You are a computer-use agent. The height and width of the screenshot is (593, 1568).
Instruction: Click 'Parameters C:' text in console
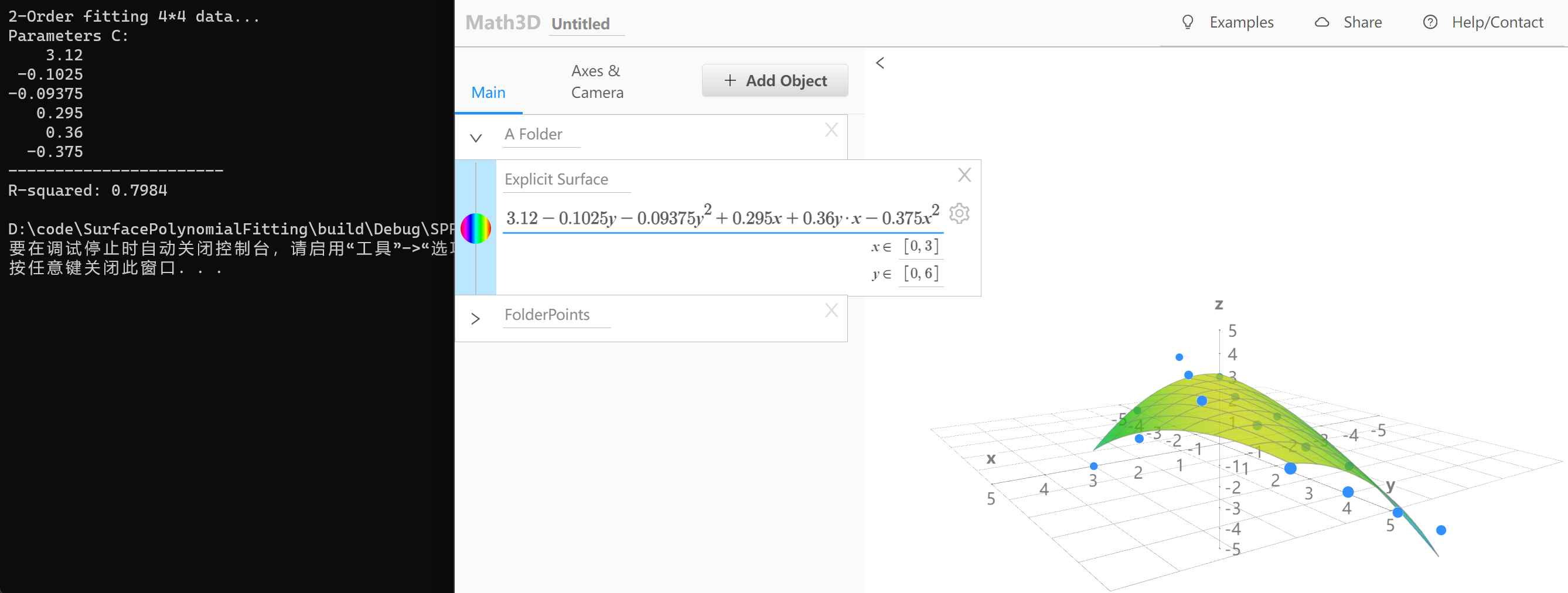[68, 35]
